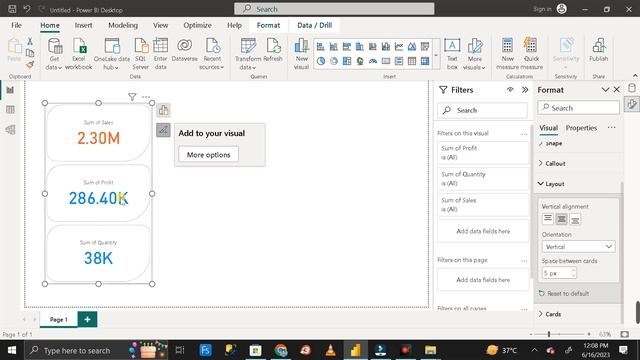Image resolution: width=640 pixels, height=360 pixels.
Task: Switch to Properties tab in Format pane
Action: pyautogui.click(x=581, y=128)
